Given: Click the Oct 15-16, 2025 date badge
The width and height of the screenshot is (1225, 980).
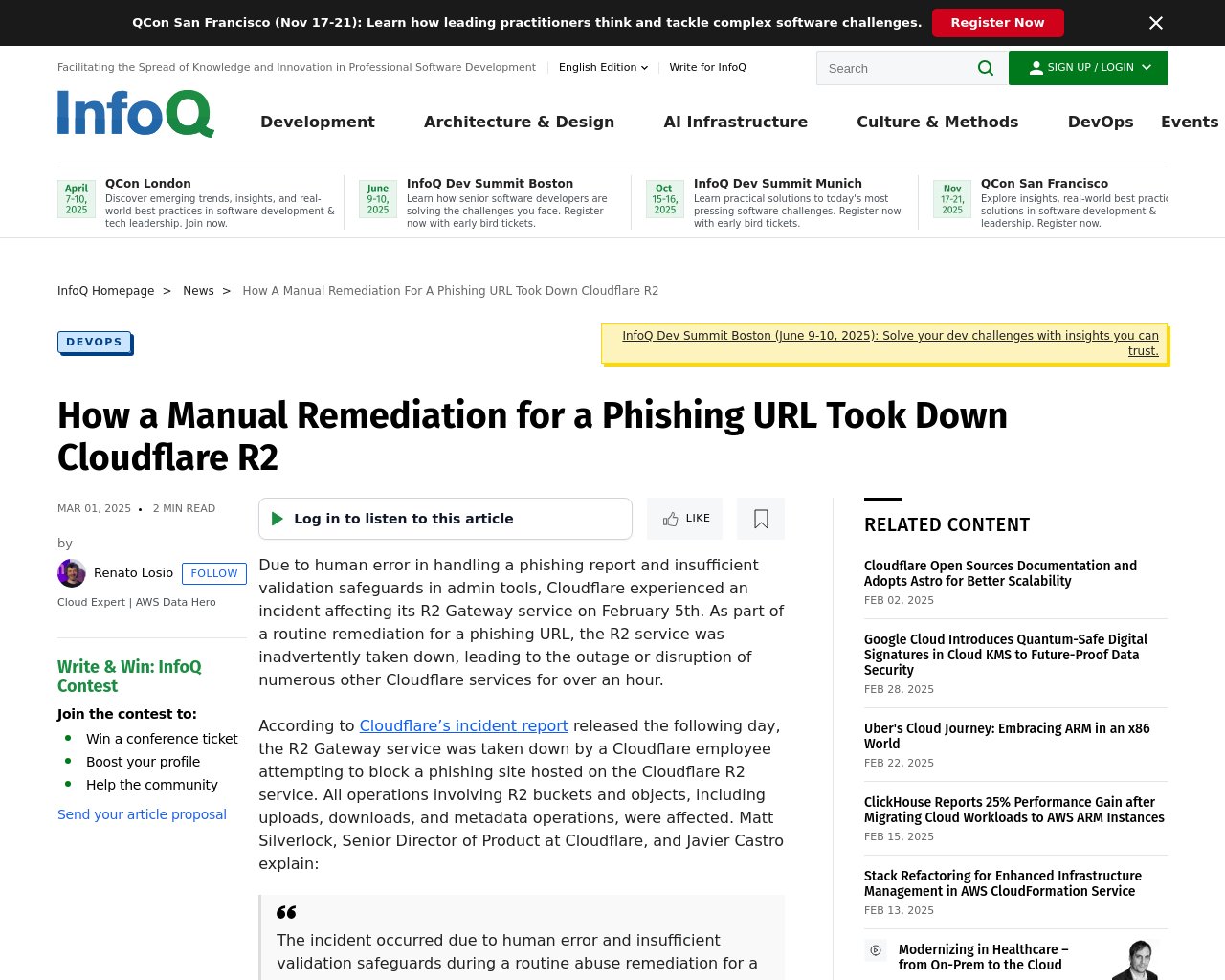Looking at the screenshot, I should [665, 199].
